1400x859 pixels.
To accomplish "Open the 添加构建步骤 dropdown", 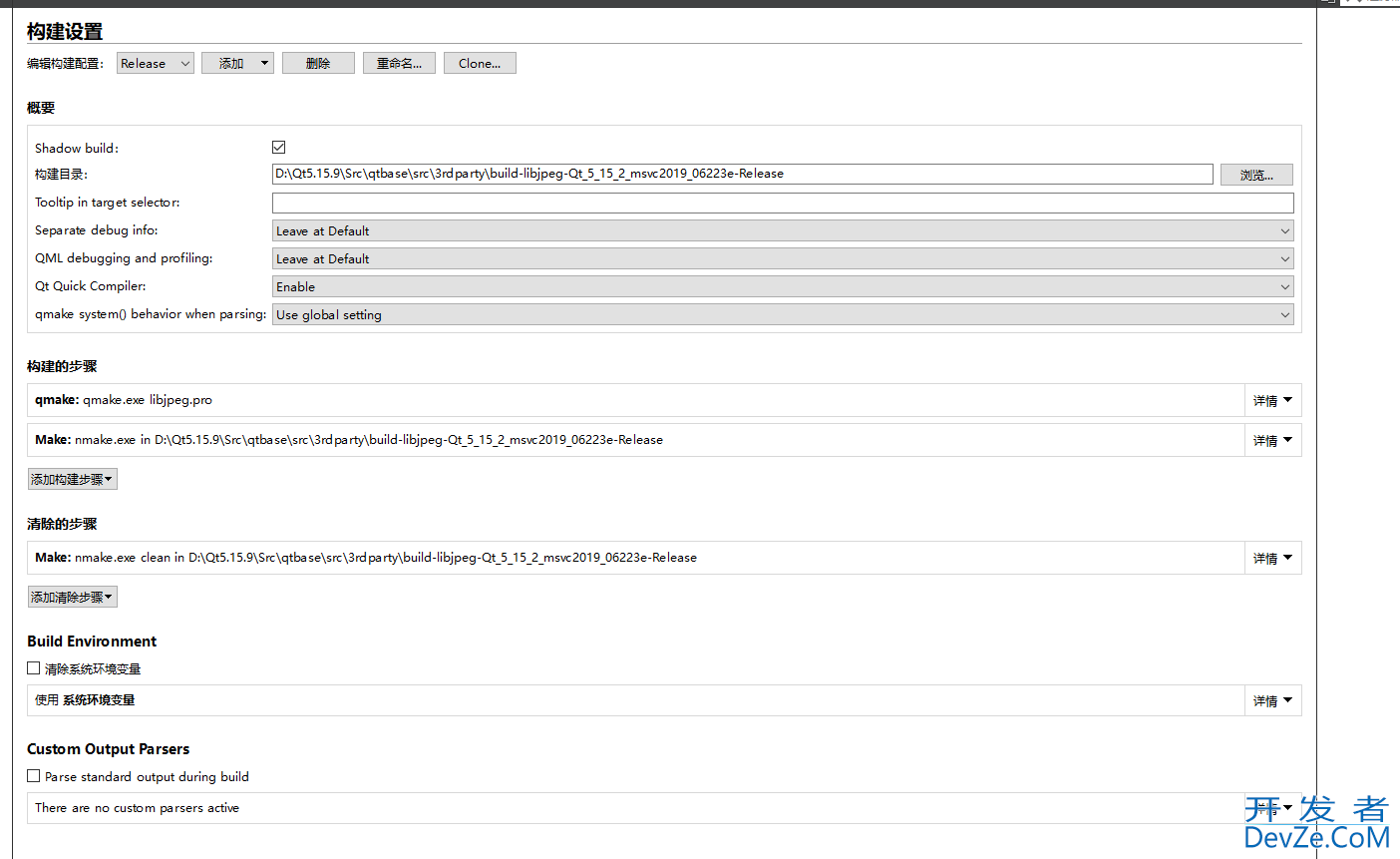I will tap(72, 480).
